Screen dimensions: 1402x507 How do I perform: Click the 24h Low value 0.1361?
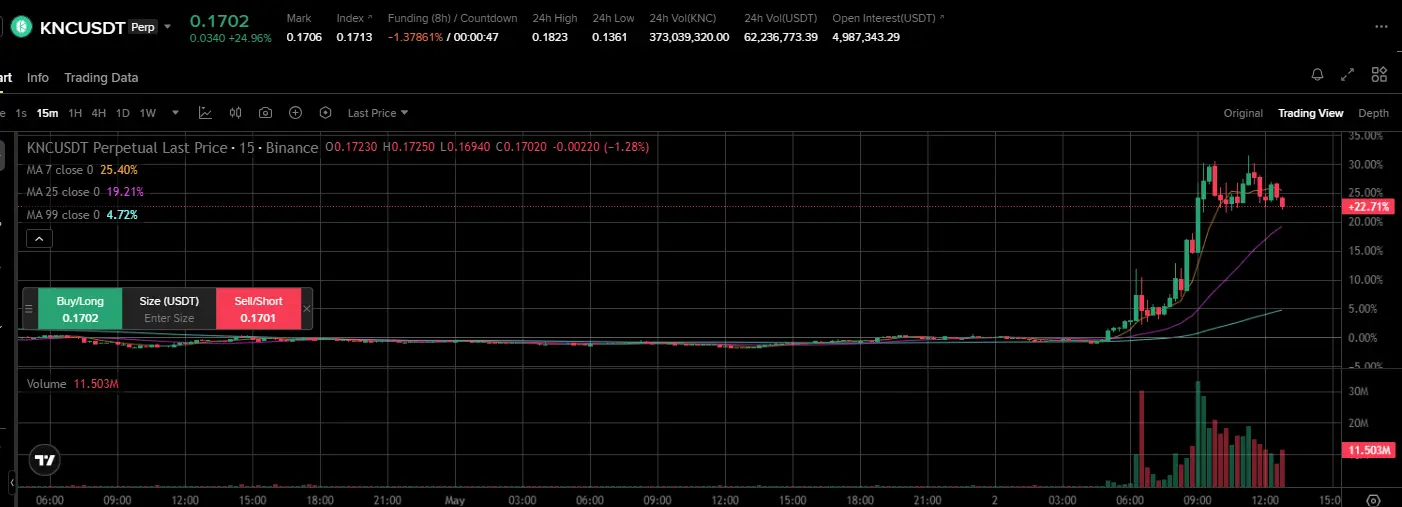(610, 37)
